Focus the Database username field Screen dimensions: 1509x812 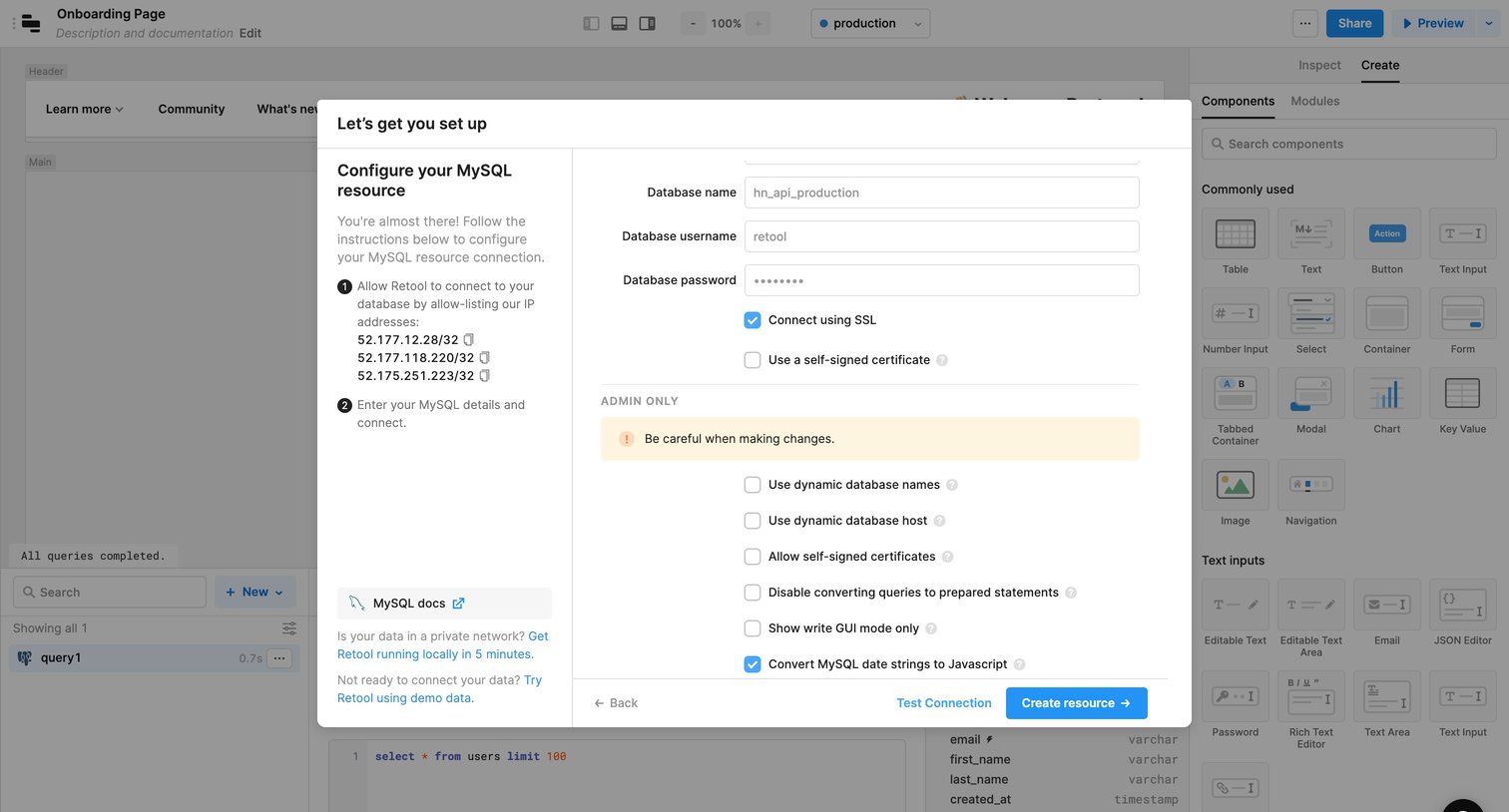tap(941, 236)
